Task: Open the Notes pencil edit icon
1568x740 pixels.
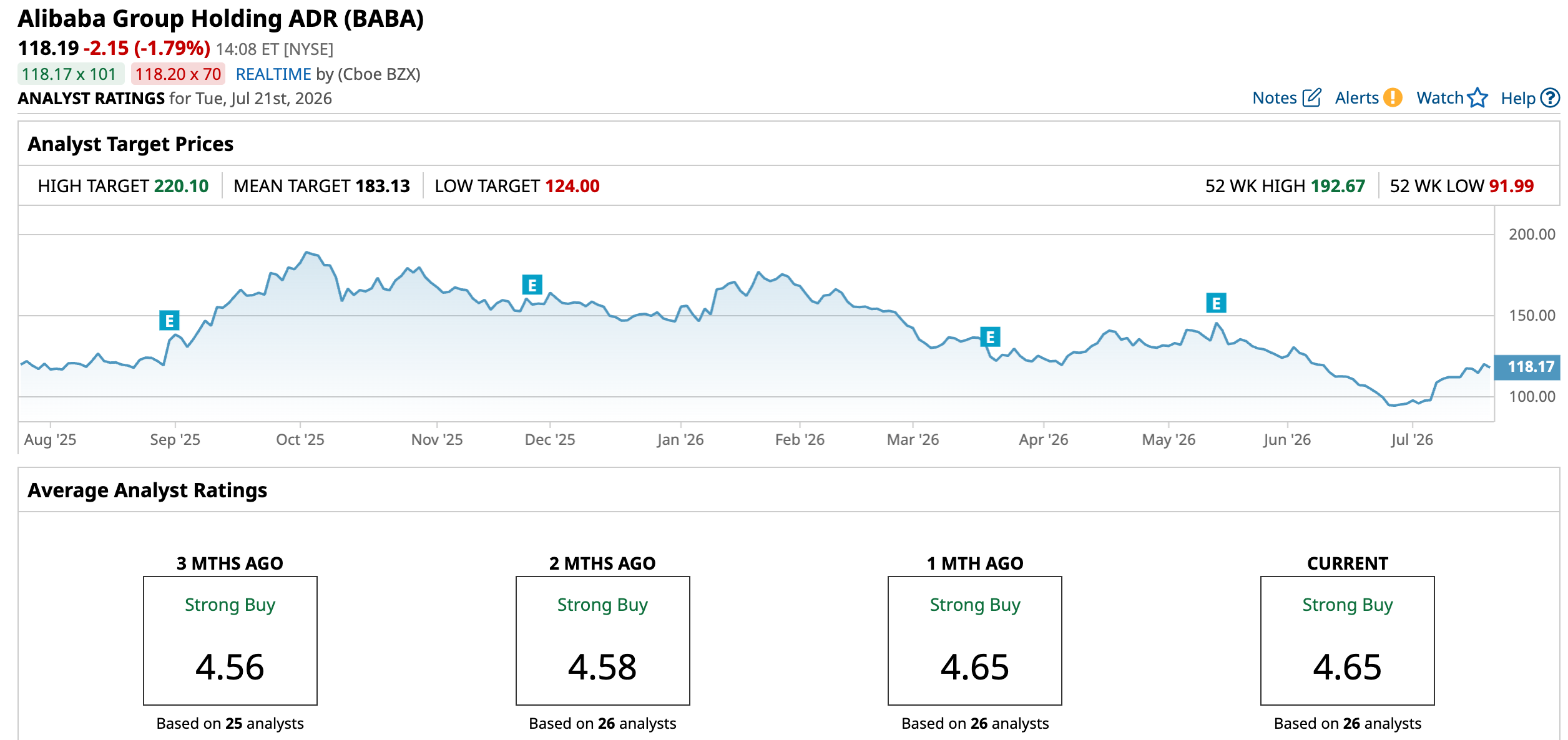Action: point(1311,98)
